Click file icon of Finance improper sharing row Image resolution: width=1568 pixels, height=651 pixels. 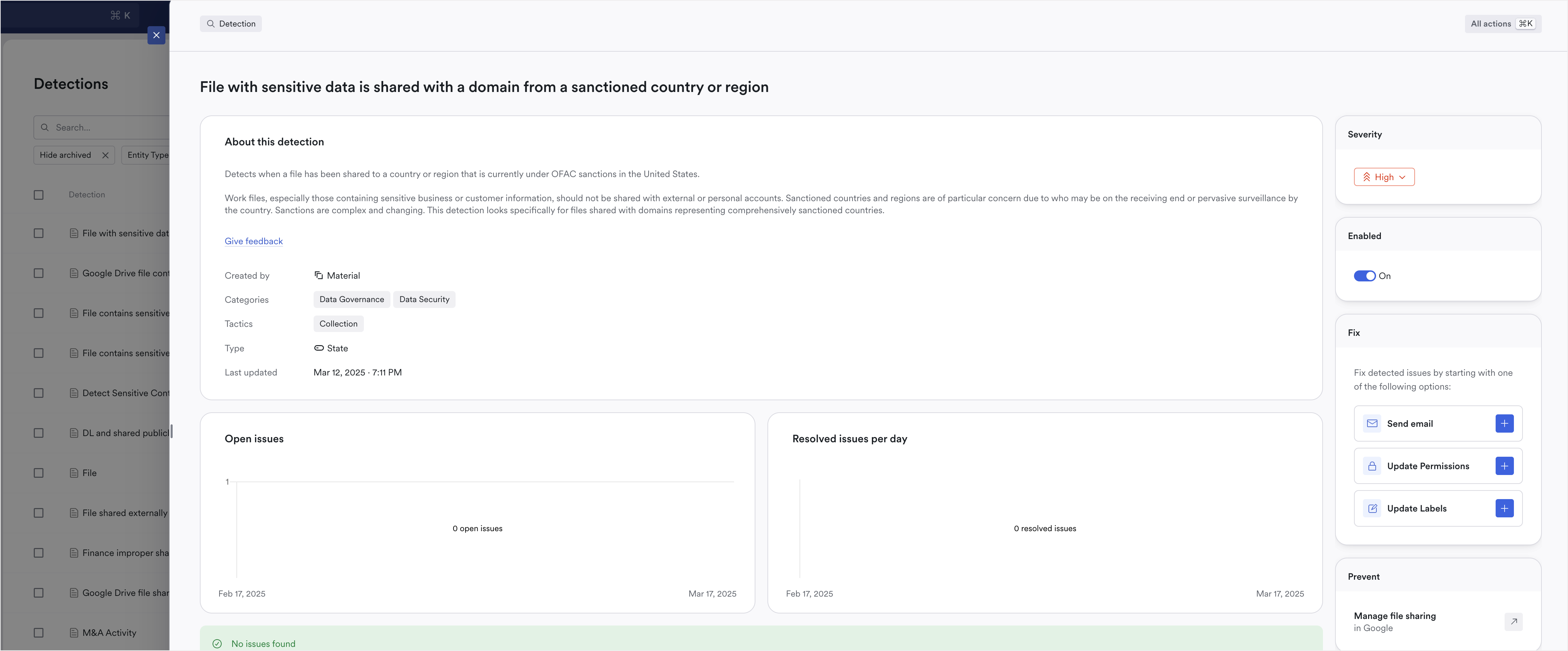coord(74,553)
